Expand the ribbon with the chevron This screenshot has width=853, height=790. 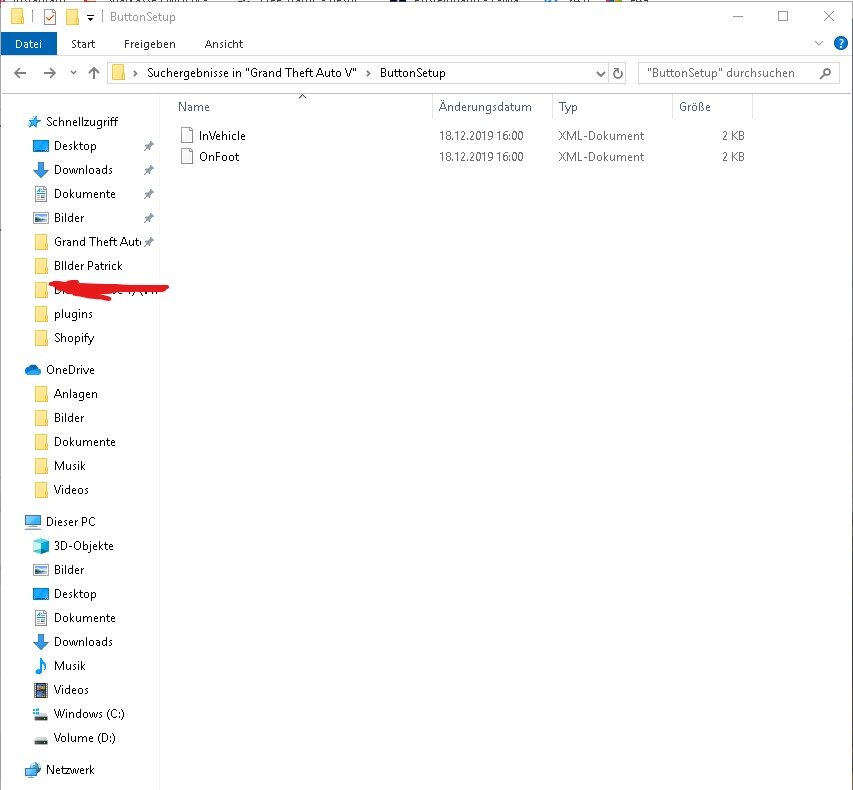tap(818, 43)
